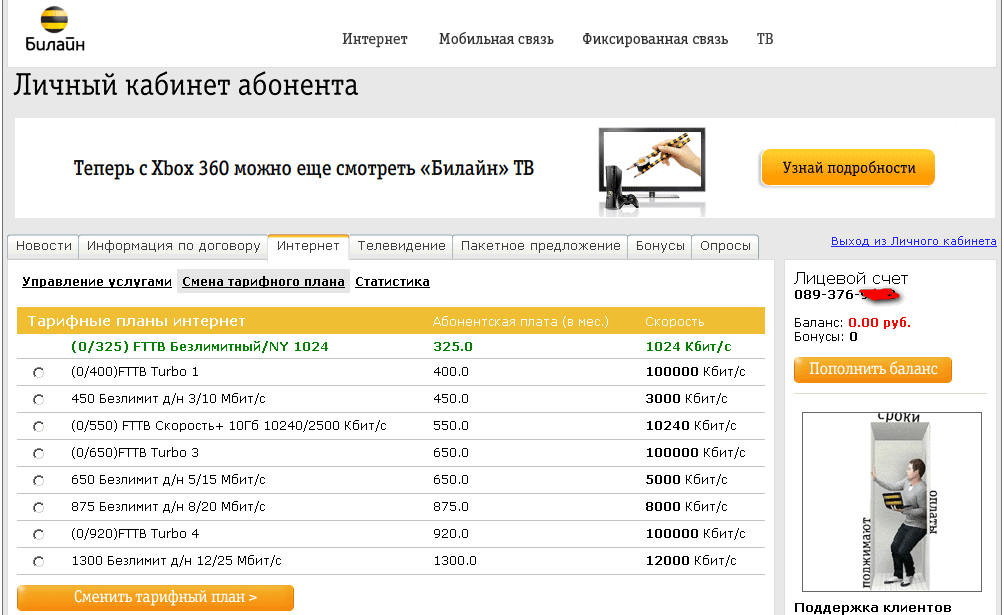This screenshot has height=615, width=1004.
Task: Click the Выход из Личного кабинета link
Action: click(913, 242)
